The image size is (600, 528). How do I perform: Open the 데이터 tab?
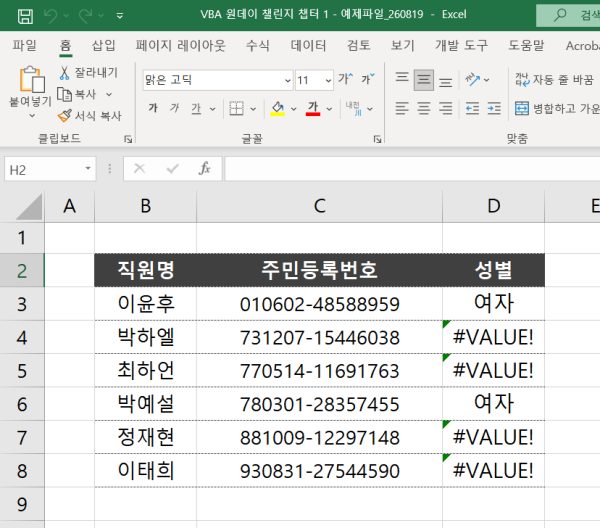308,46
